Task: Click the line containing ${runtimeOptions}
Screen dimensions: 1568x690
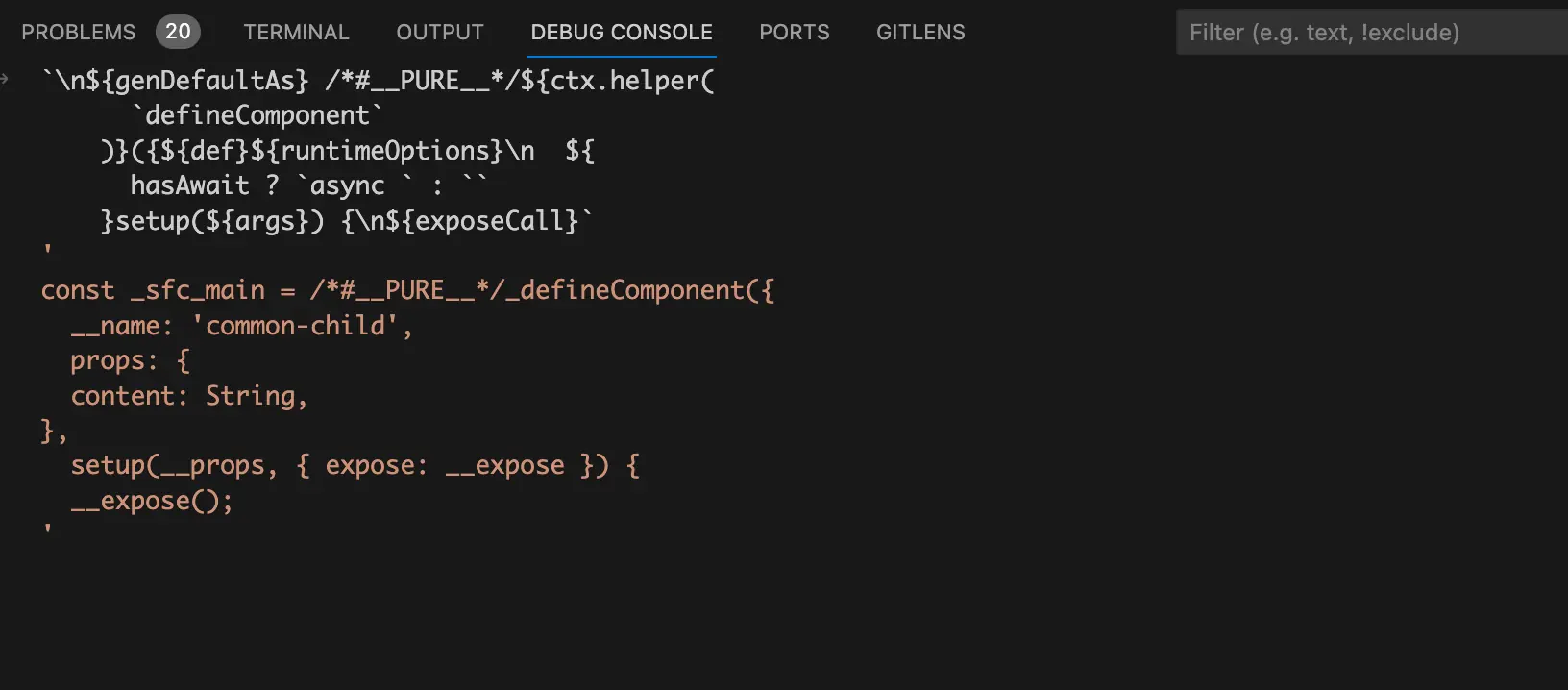Action: (347, 151)
